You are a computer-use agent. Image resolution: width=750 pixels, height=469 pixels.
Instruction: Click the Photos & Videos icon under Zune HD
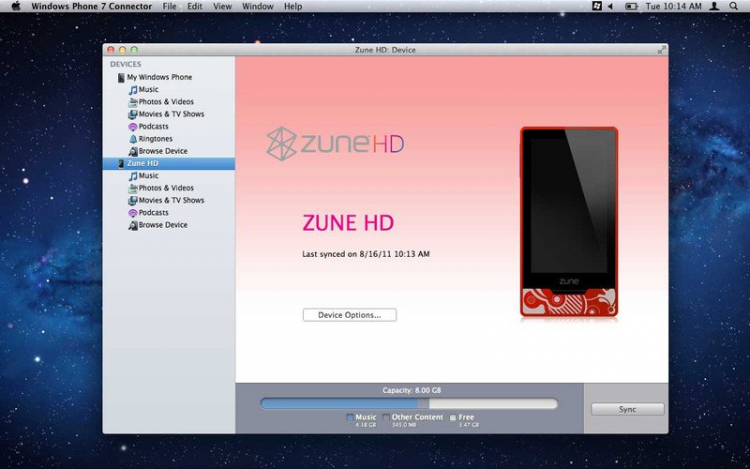tap(133, 188)
